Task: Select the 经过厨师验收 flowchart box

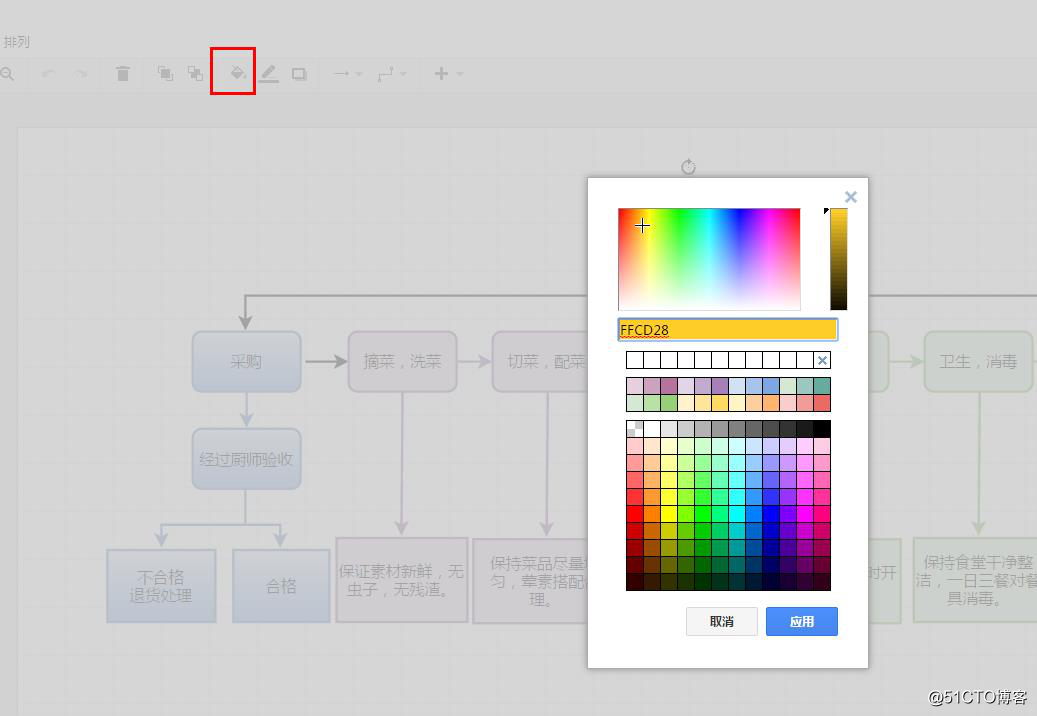Action: 247,459
